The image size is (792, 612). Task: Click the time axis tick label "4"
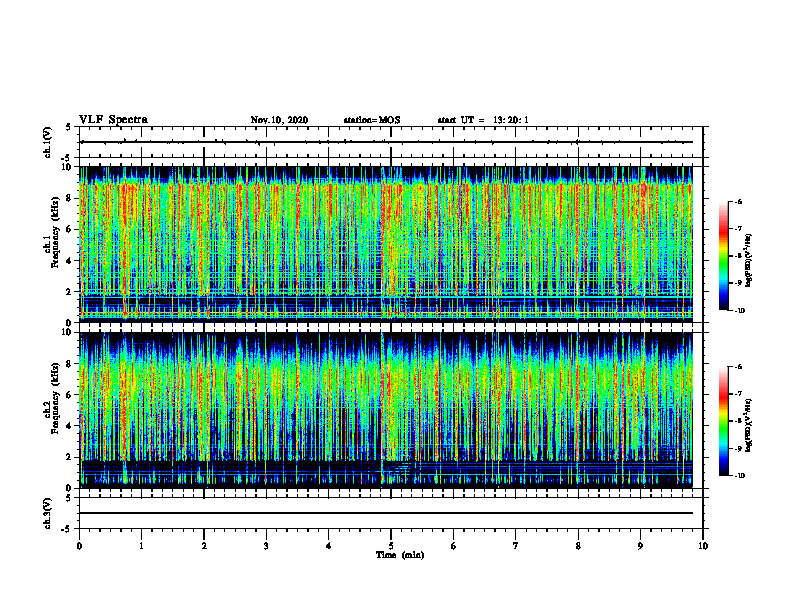point(329,546)
